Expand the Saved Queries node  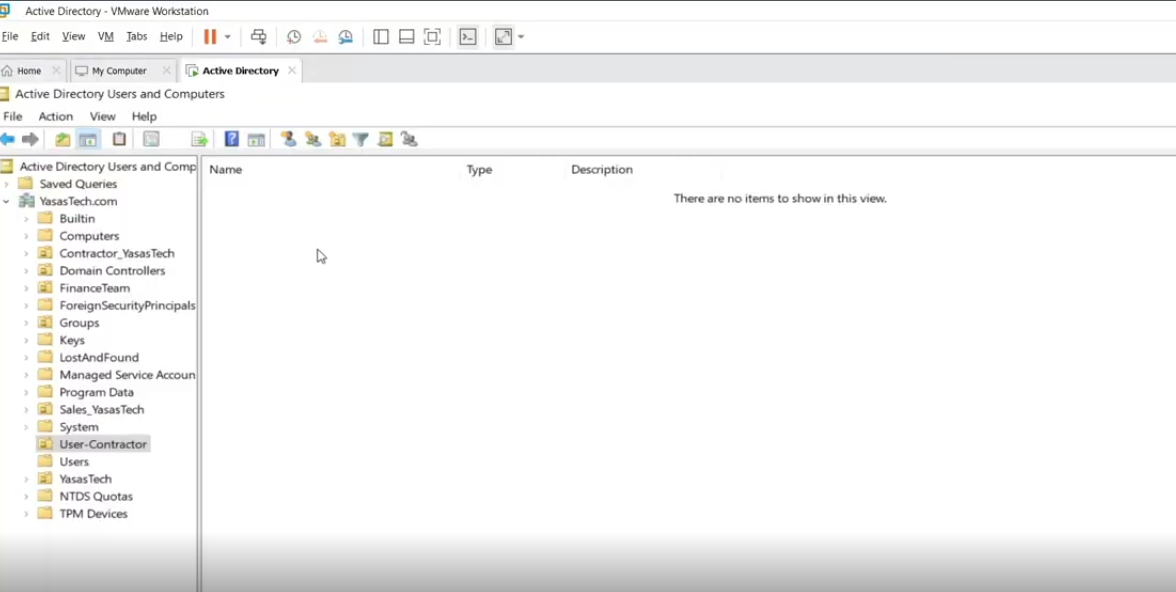pyautogui.click(x=7, y=184)
